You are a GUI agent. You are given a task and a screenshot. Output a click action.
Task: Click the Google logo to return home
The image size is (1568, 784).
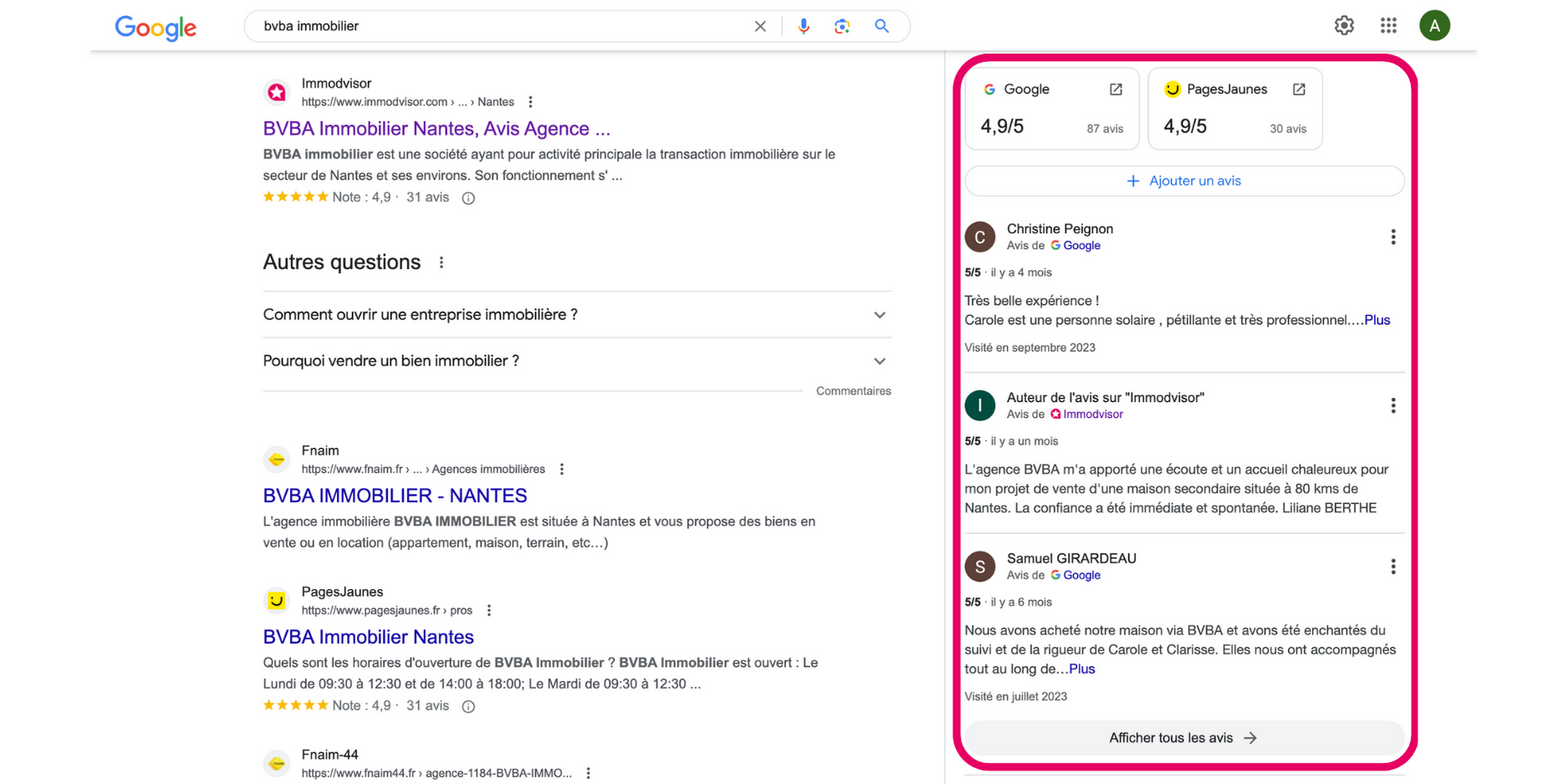point(155,28)
